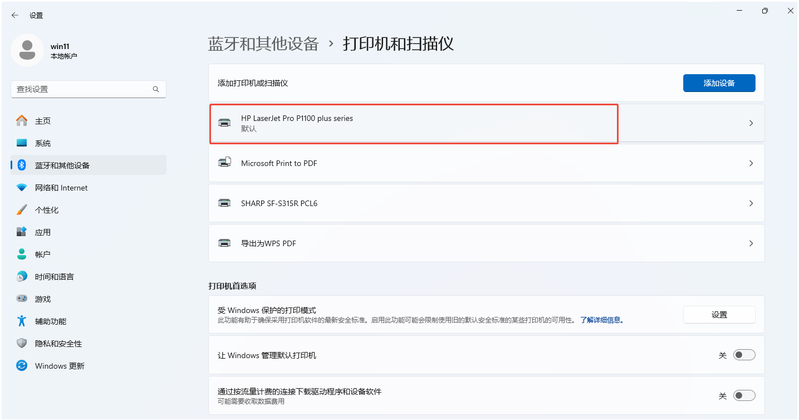Click the Microsoft Print to PDF printer icon
Screen dimensions: 799x420
click(225, 163)
